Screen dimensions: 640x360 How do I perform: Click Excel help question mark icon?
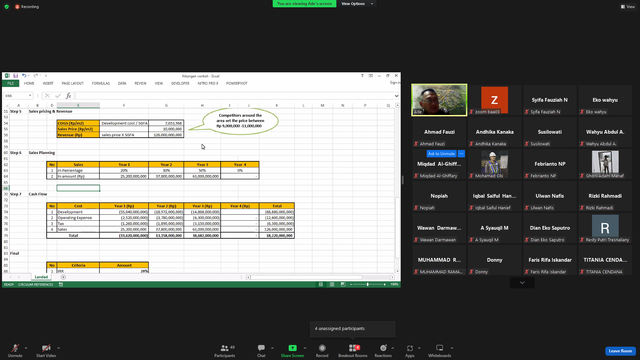pos(362,76)
